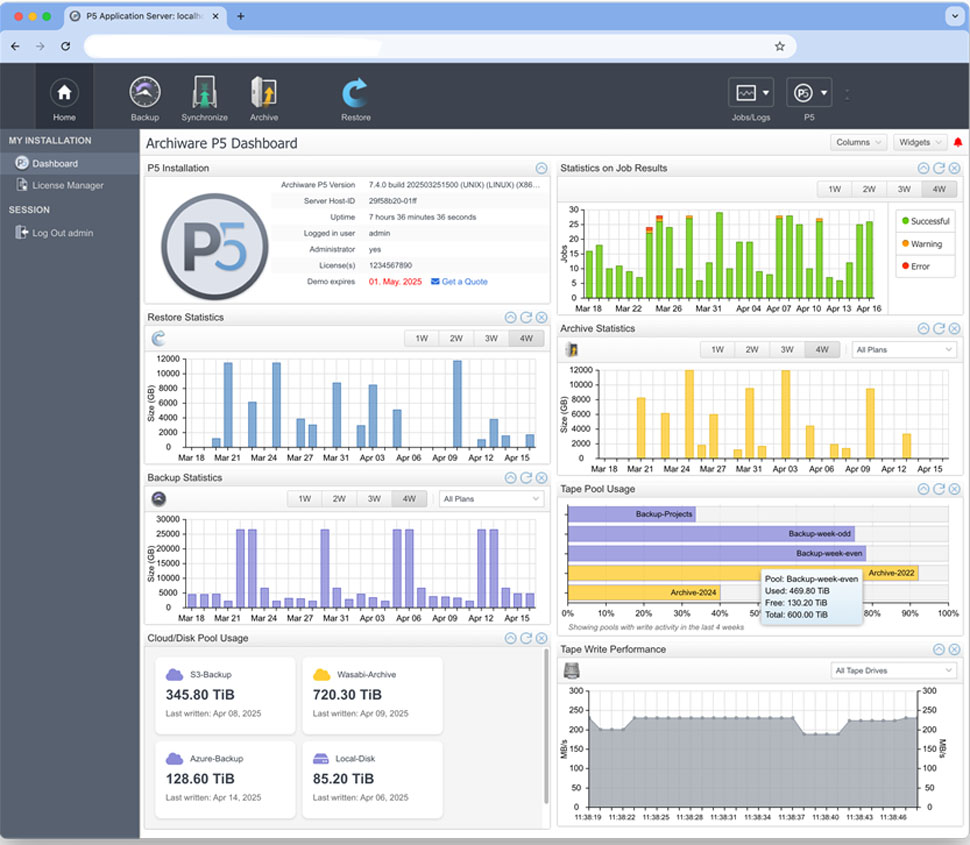The width and height of the screenshot is (970, 845).
Task: Open the S3-Backup pool card
Action: pos(225,695)
